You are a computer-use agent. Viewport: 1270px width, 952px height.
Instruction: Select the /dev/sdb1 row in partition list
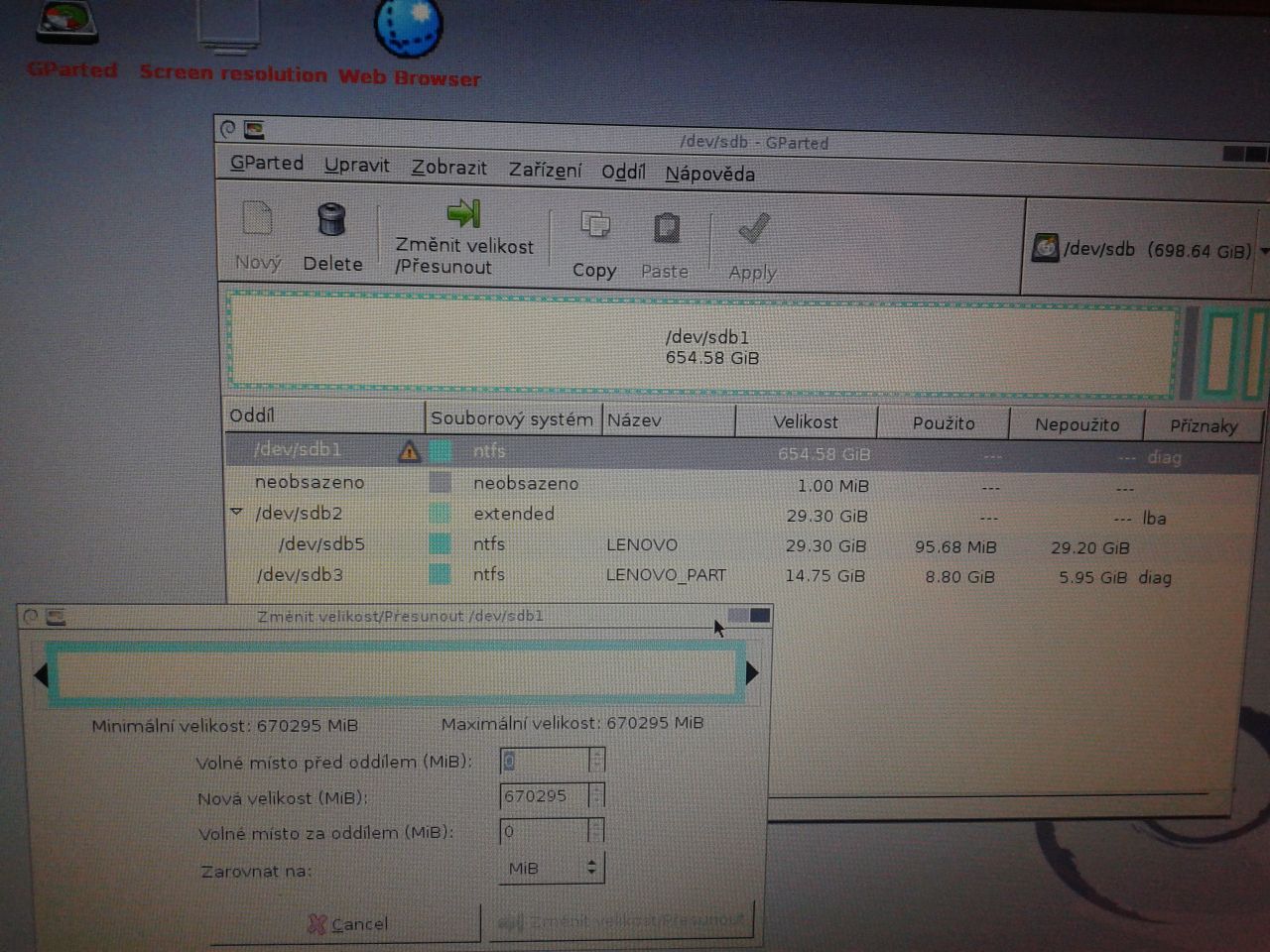pyautogui.click(x=744, y=453)
